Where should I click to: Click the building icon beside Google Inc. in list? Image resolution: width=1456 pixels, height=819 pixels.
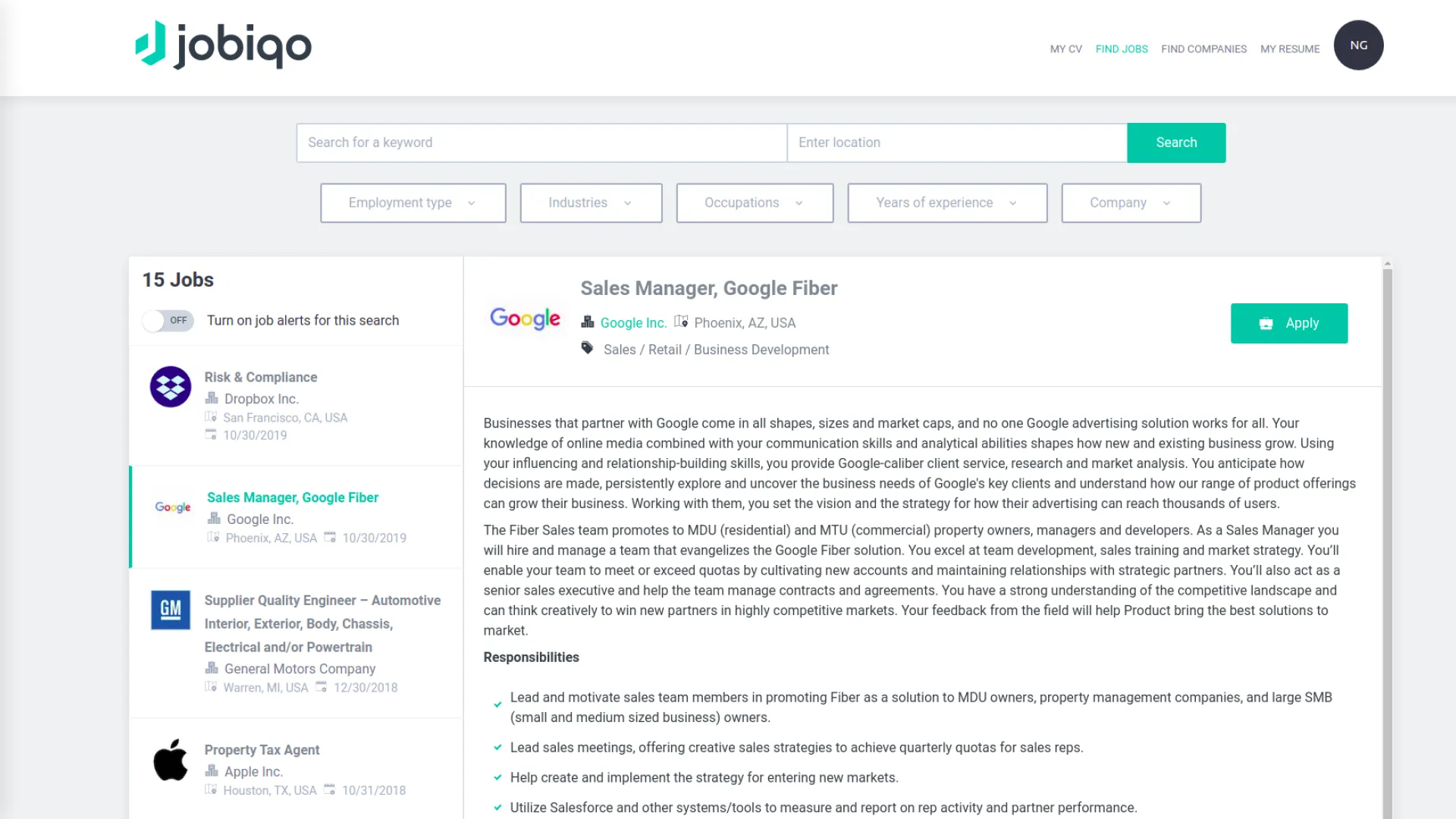[215, 519]
